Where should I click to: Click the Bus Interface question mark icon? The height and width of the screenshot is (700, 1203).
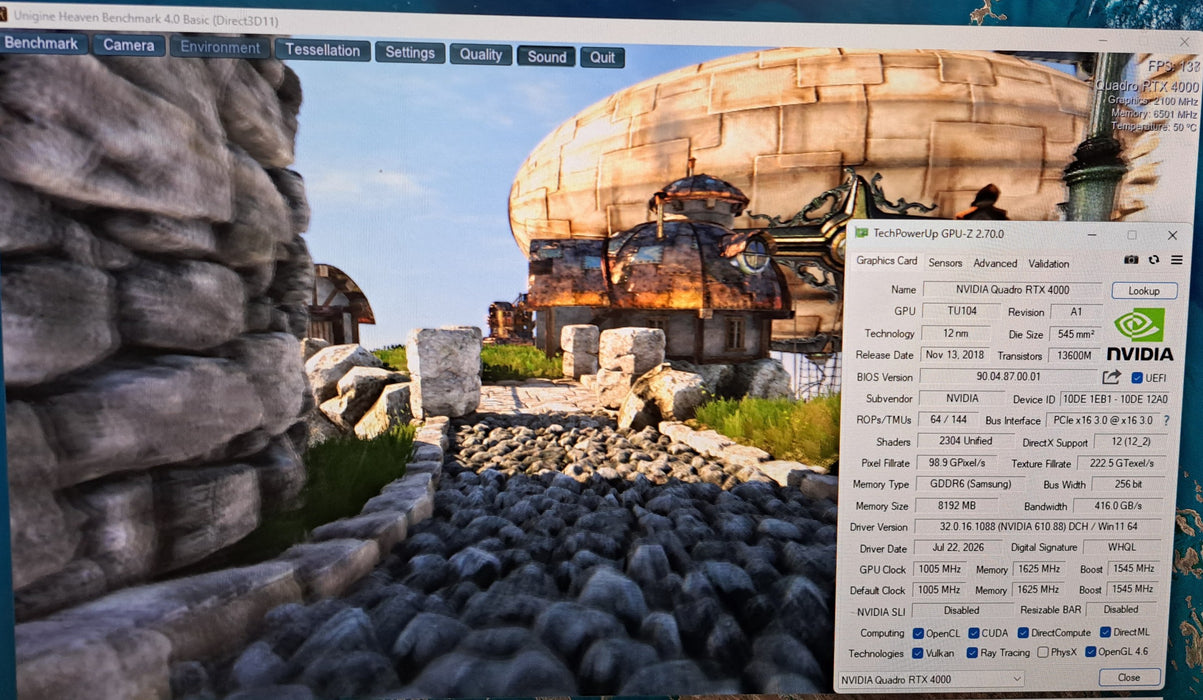[x=1166, y=421]
